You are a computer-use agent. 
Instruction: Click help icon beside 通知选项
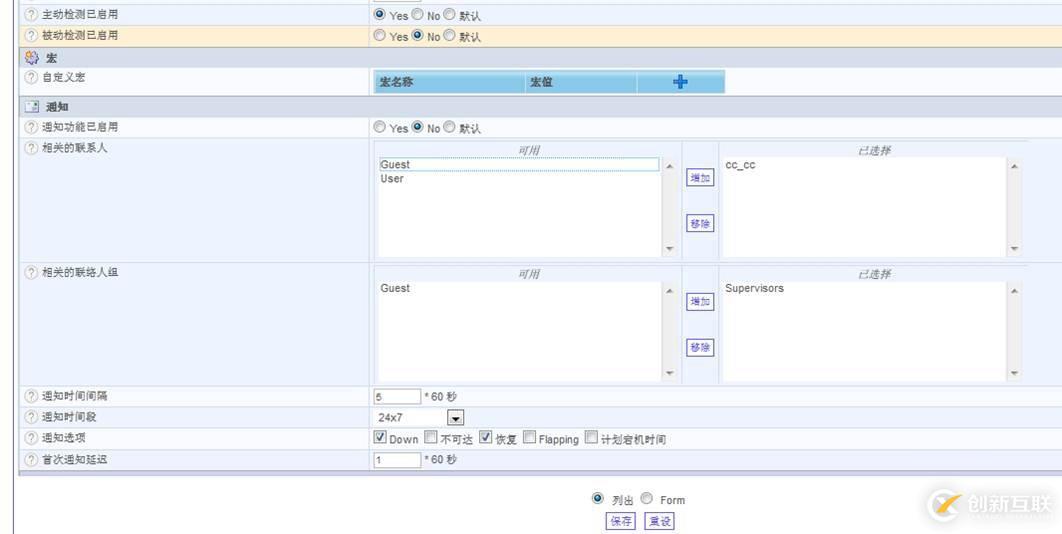(31, 438)
